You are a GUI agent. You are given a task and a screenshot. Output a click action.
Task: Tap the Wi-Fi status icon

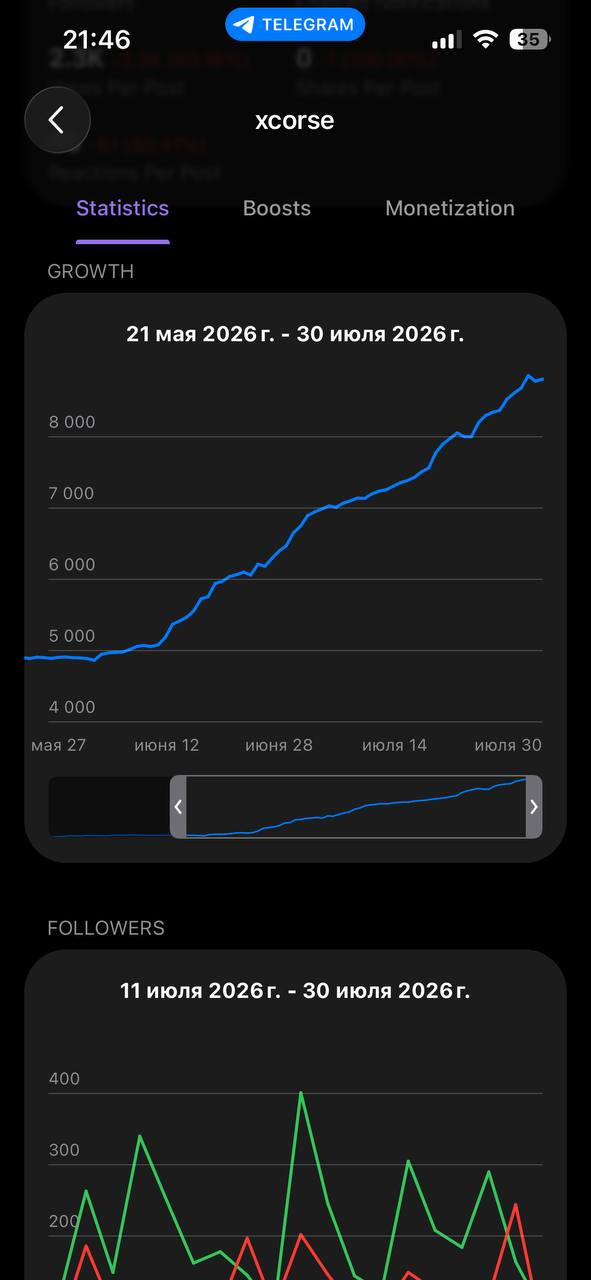pos(486,39)
